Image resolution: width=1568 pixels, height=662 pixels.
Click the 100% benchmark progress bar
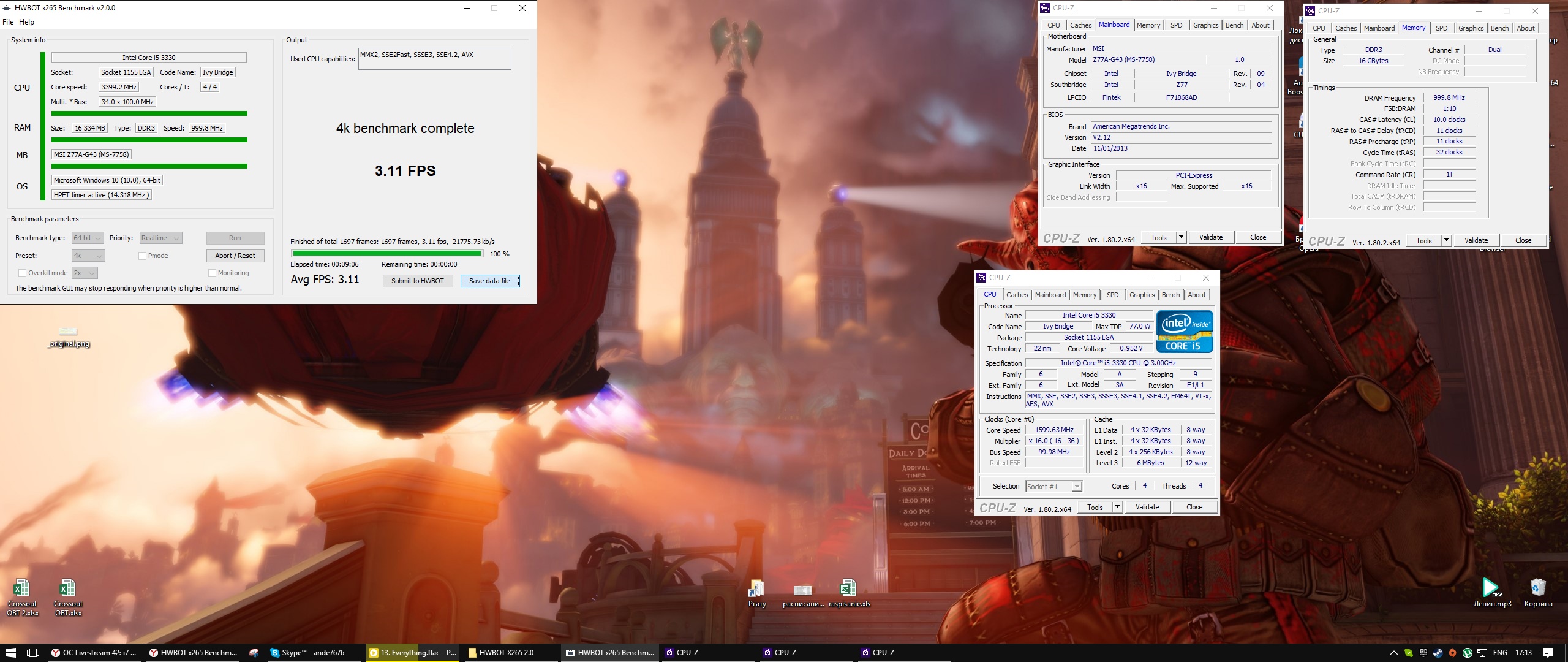click(x=387, y=253)
